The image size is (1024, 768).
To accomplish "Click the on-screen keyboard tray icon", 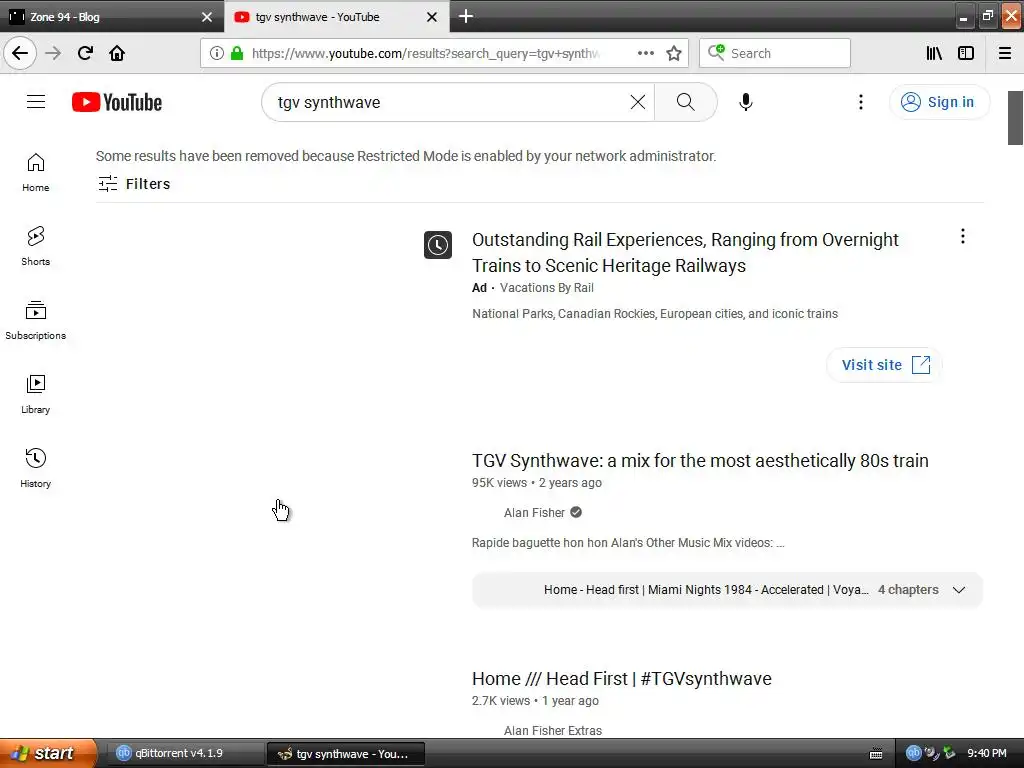I will pyautogui.click(x=876, y=754).
